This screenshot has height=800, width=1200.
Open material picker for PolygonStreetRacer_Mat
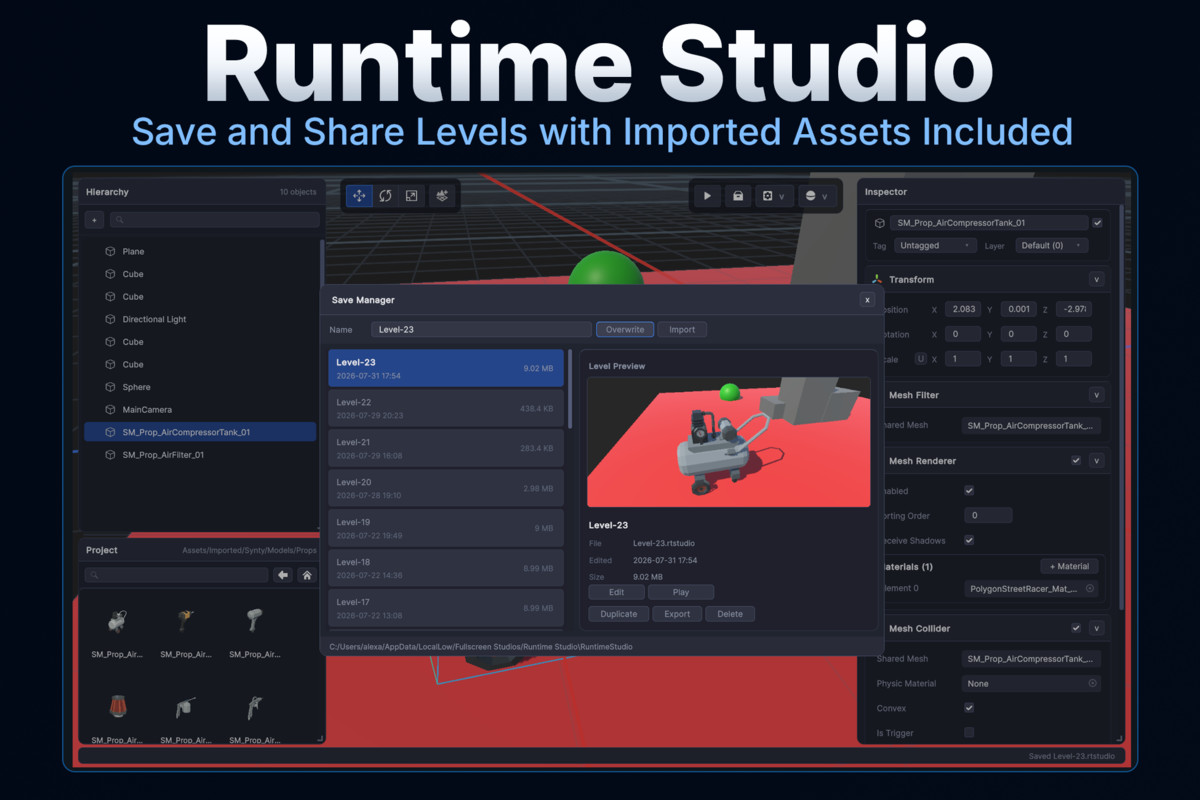click(1090, 589)
